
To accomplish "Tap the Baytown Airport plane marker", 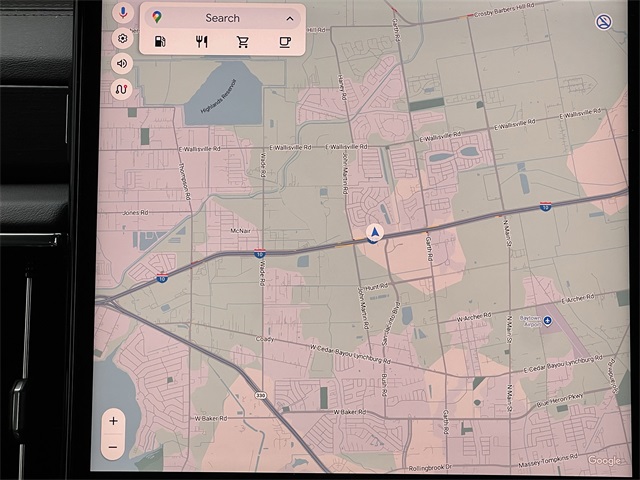I will pyautogui.click(x=547, y=321).
